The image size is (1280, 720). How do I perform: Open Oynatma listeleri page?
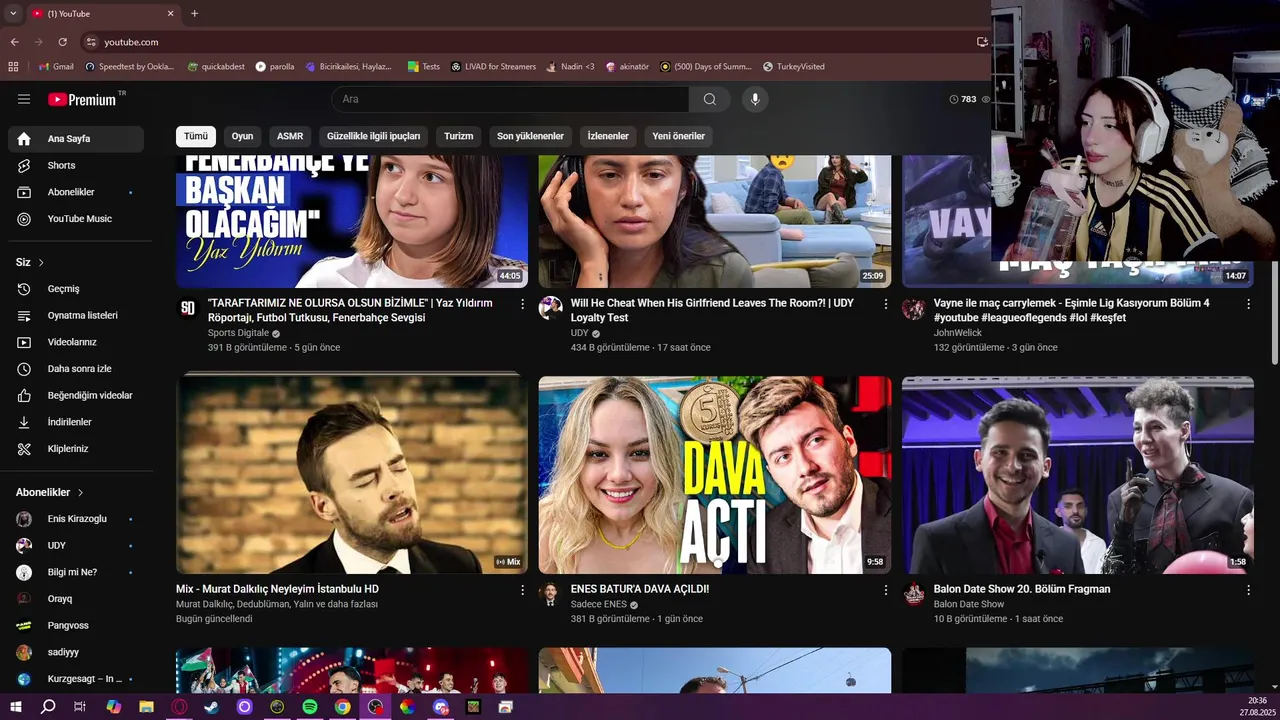click(76, 315)
